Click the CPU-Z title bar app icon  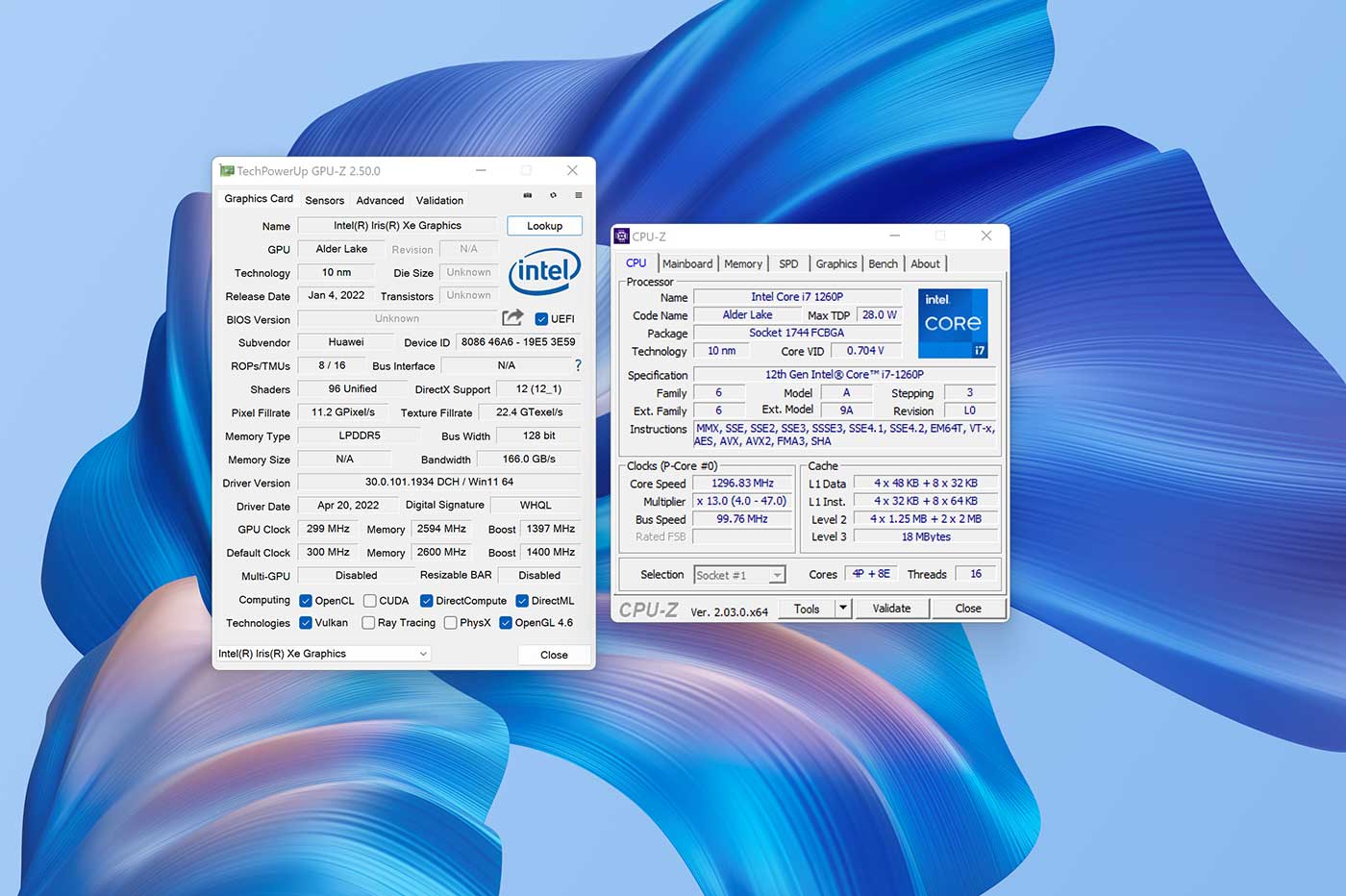[622, 236]
